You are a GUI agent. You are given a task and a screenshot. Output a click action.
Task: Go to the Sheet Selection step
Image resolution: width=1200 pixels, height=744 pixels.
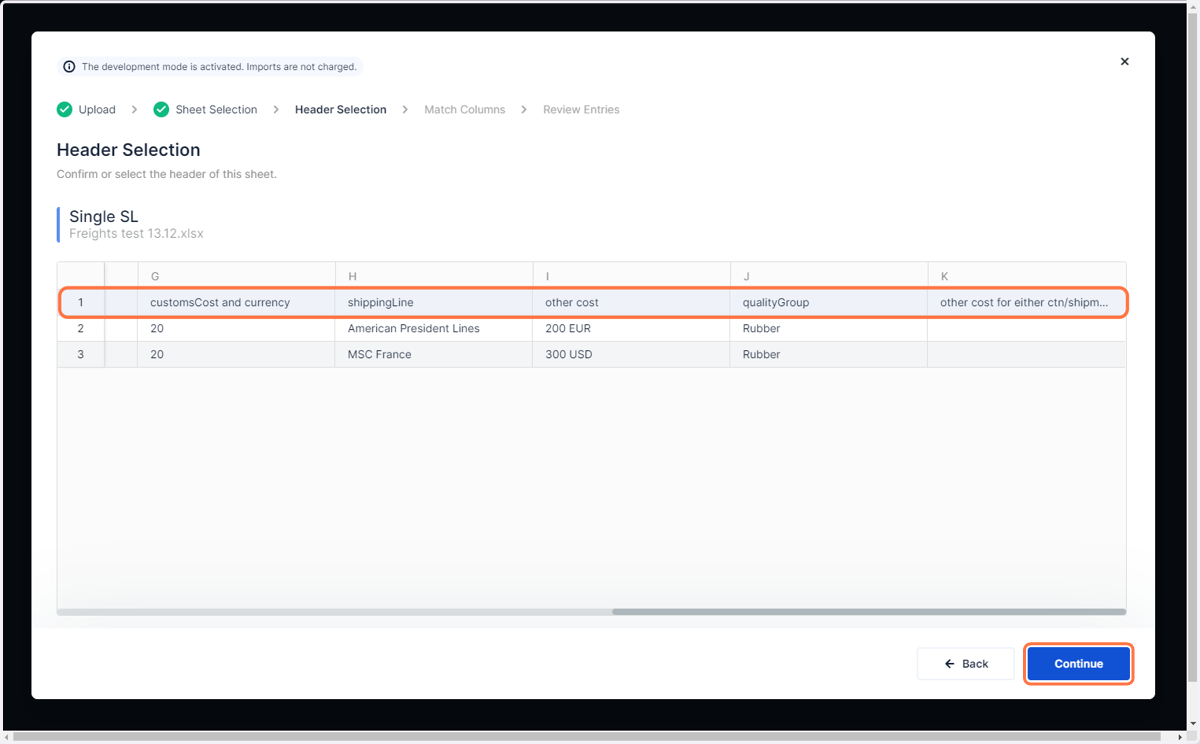pyautogui.click(x=216, y=110)
